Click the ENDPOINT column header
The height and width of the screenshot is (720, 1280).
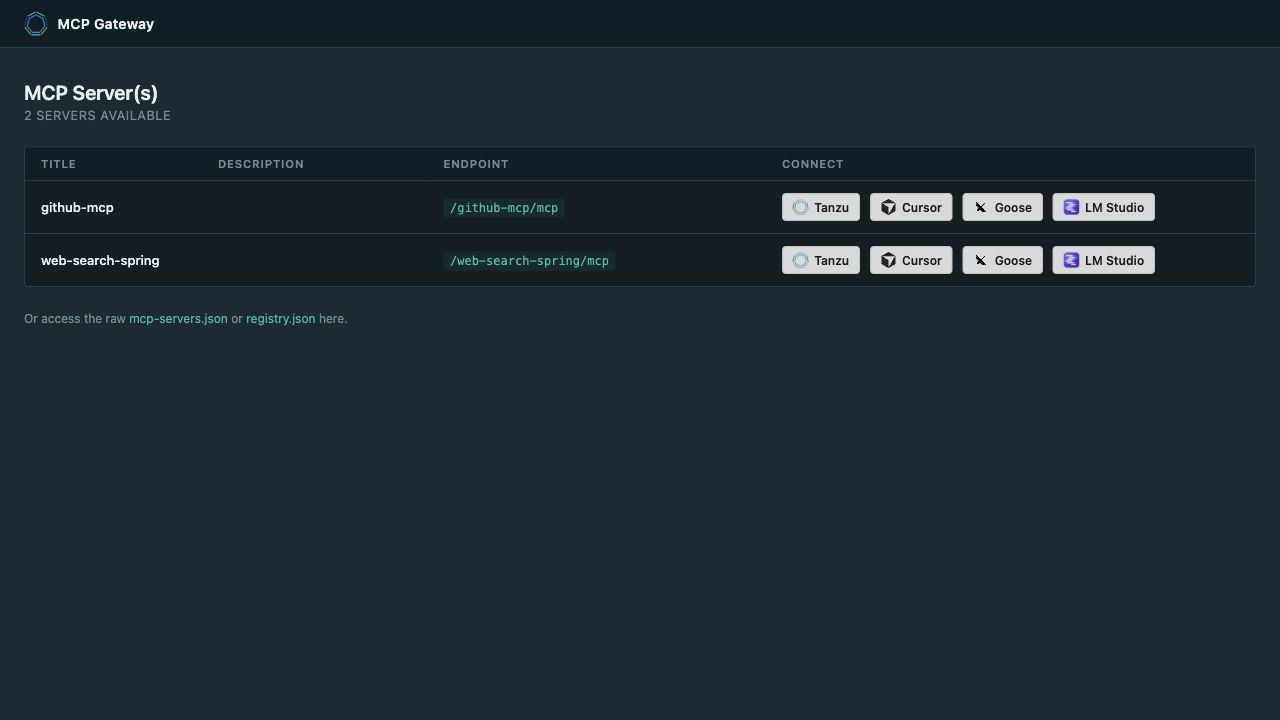pyautogui.click(x=476, y=164)
